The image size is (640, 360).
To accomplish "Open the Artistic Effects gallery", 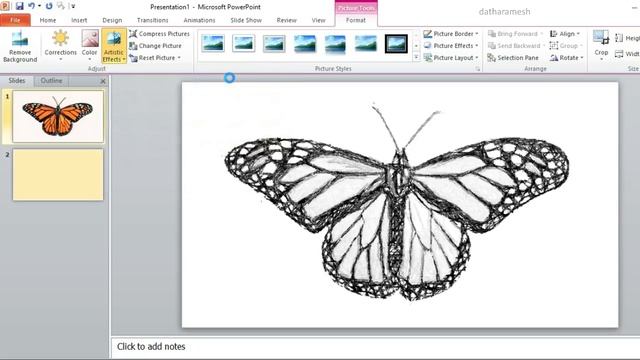I will [113, 46].
